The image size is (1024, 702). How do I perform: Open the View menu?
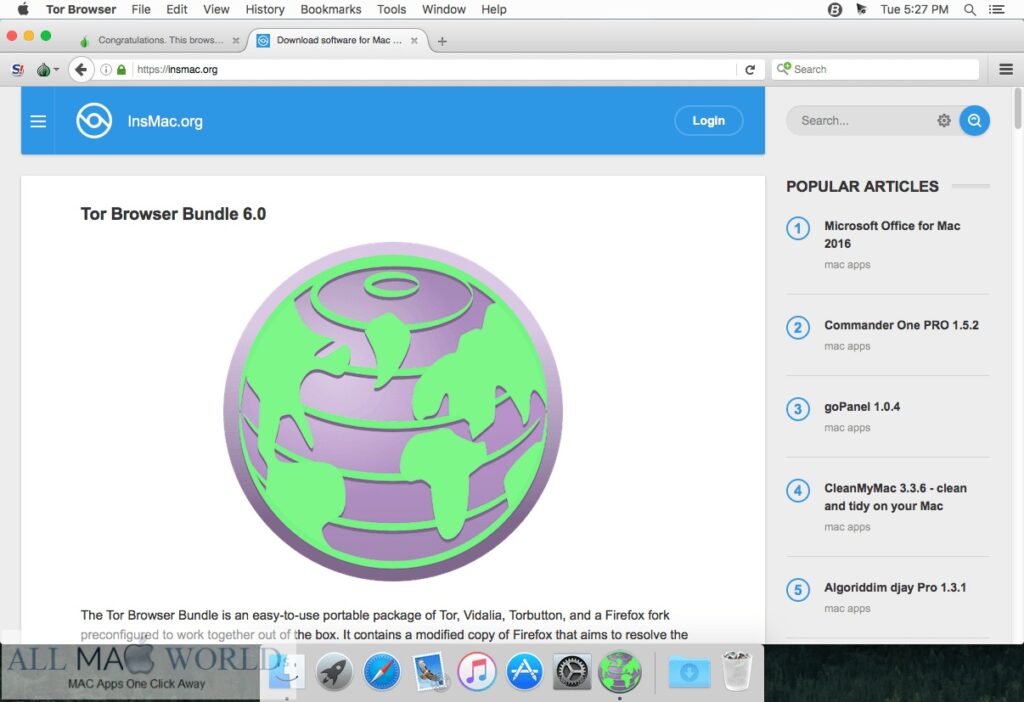pyautogui.click(x=216, y=9)
